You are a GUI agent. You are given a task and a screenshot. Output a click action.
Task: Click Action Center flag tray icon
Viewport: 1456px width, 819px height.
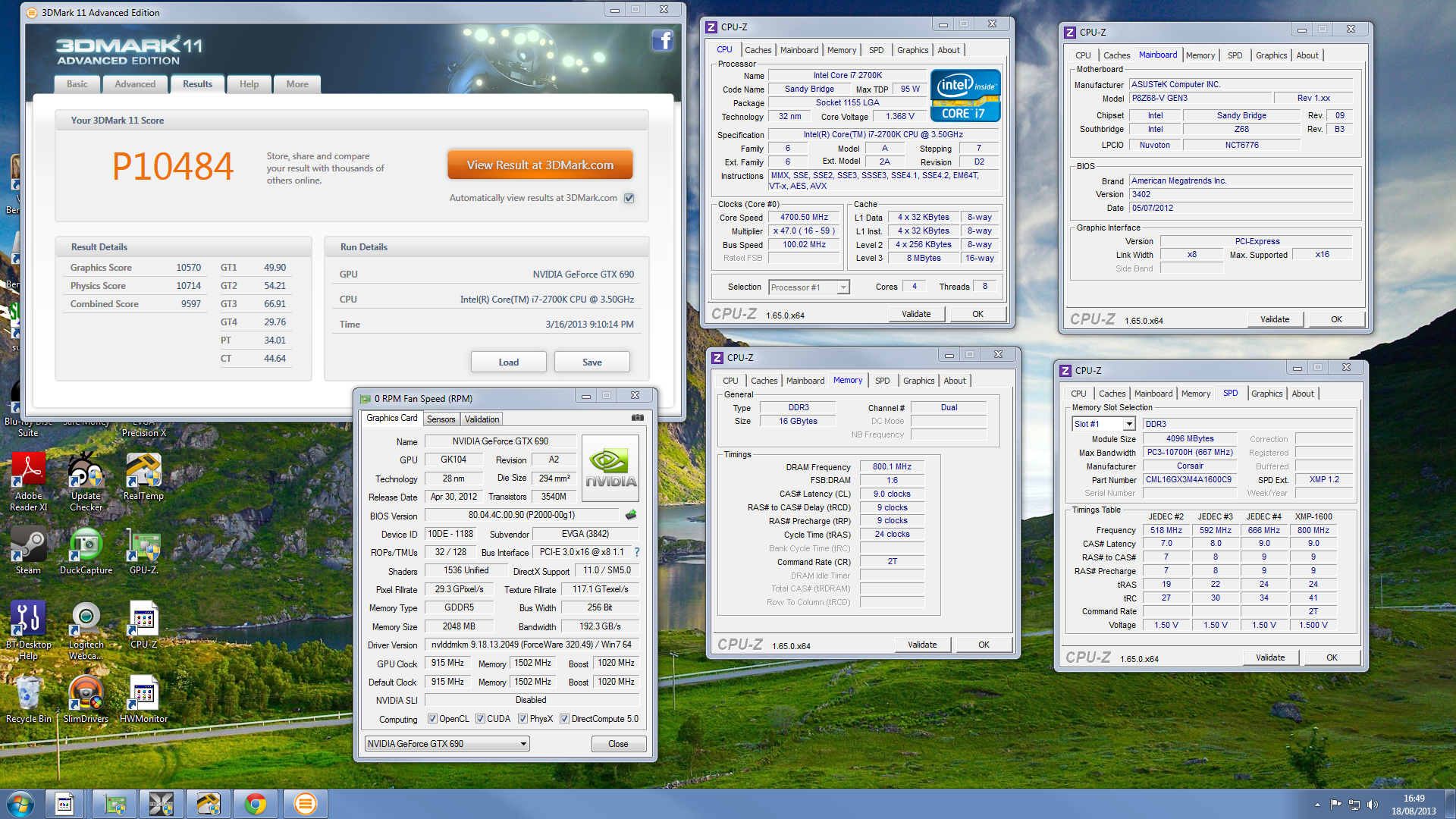coord(1335,805)
